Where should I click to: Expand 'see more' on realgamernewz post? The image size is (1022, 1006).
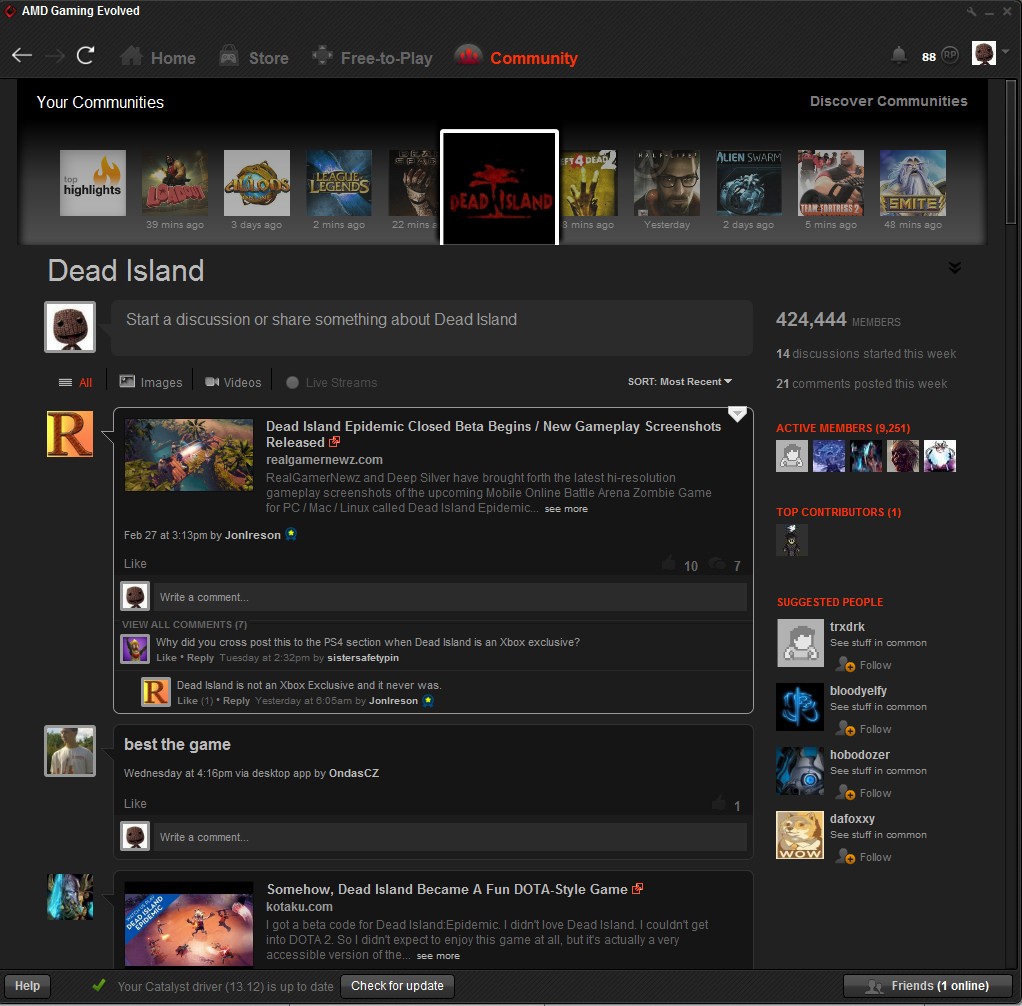pos(566,509)
